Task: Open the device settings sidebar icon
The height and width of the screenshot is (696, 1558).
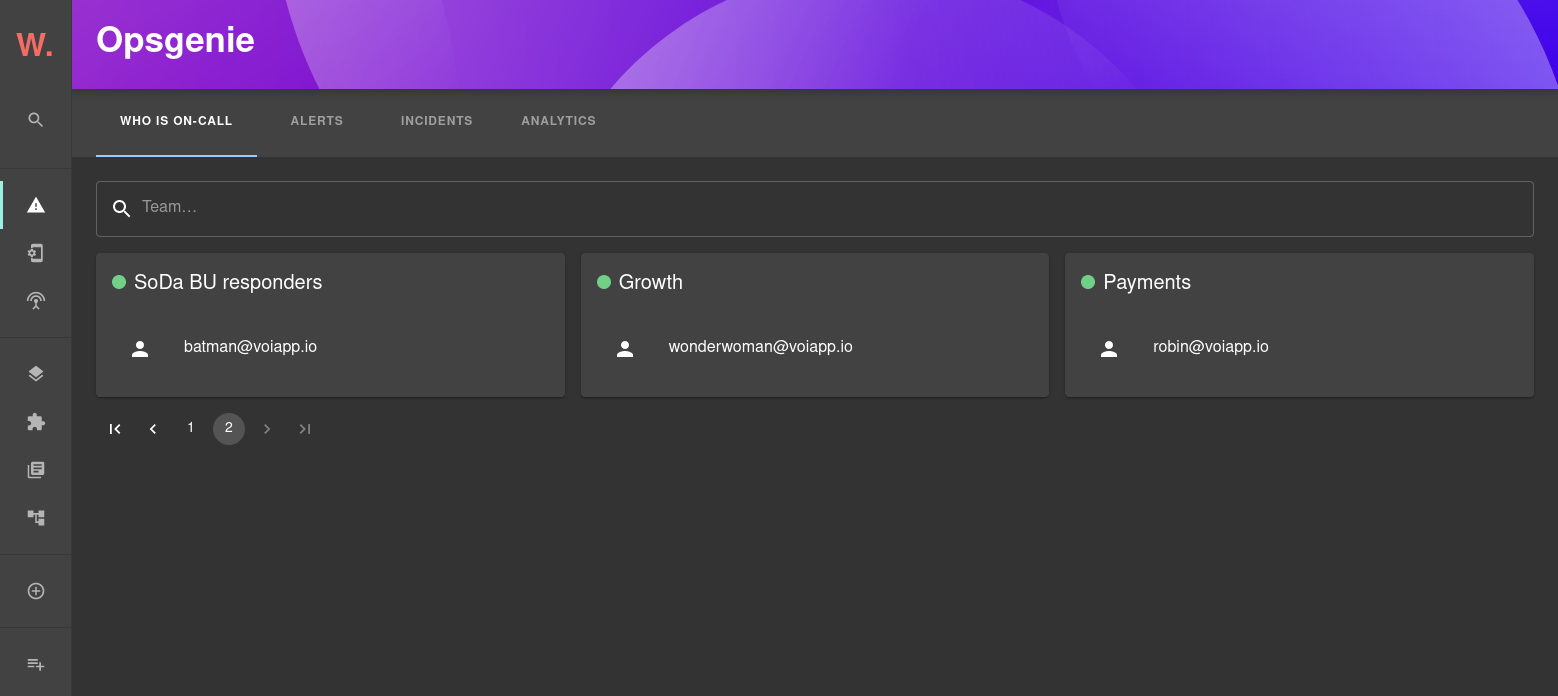Action: pos(36,253)
